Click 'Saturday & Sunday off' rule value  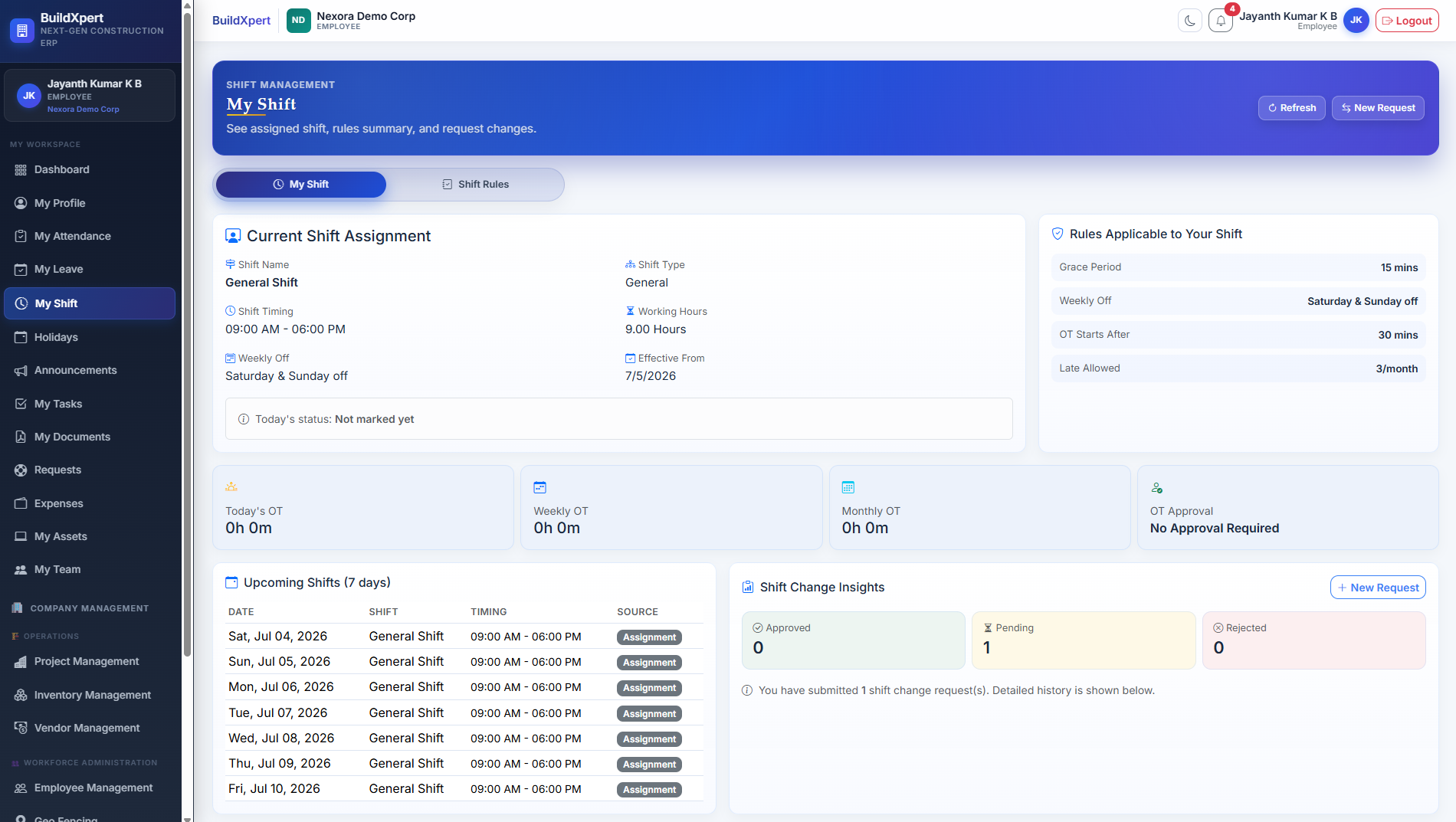pyautogui.click(x=1362, y=302)
